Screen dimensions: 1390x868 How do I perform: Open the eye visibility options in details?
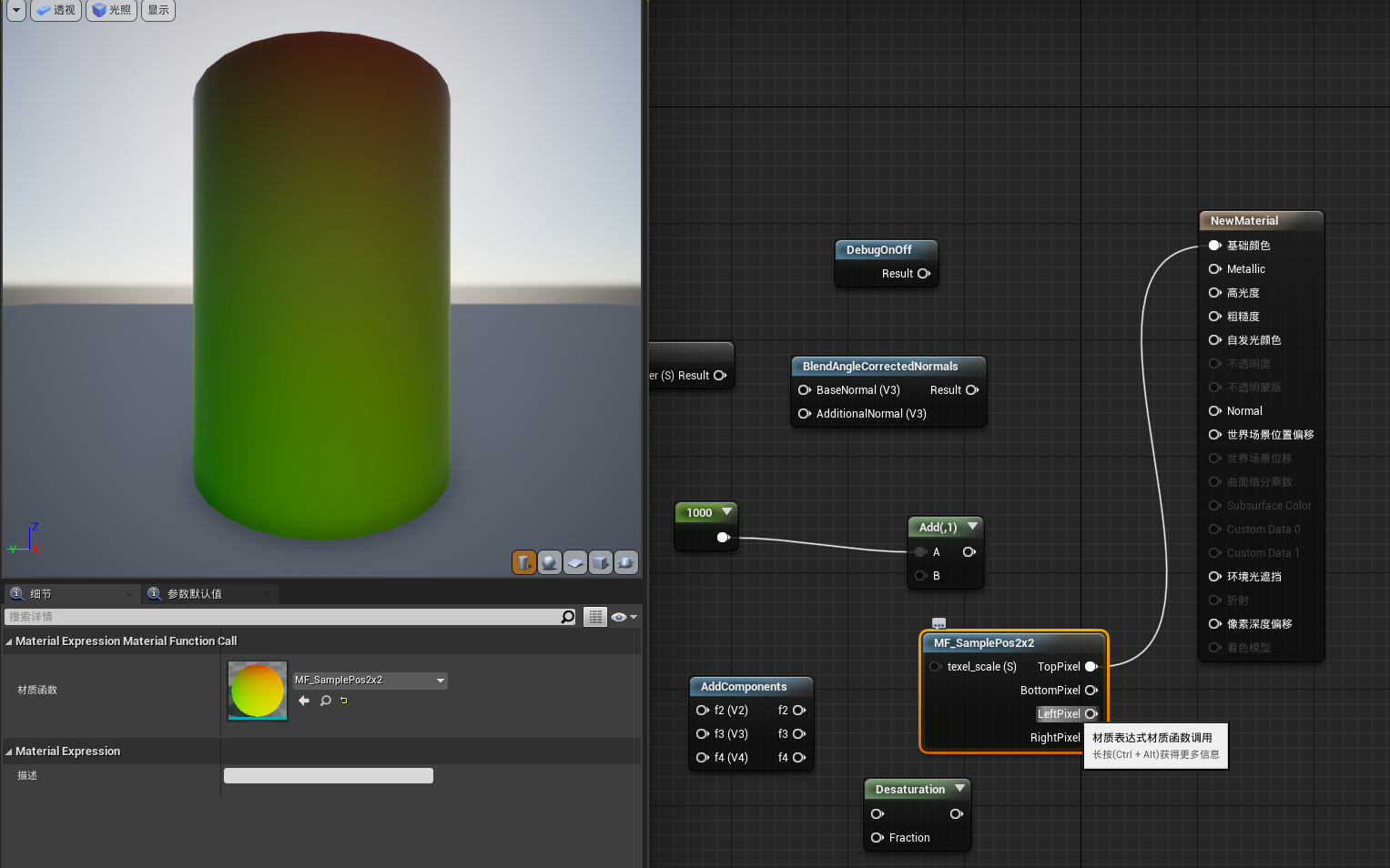624,617
